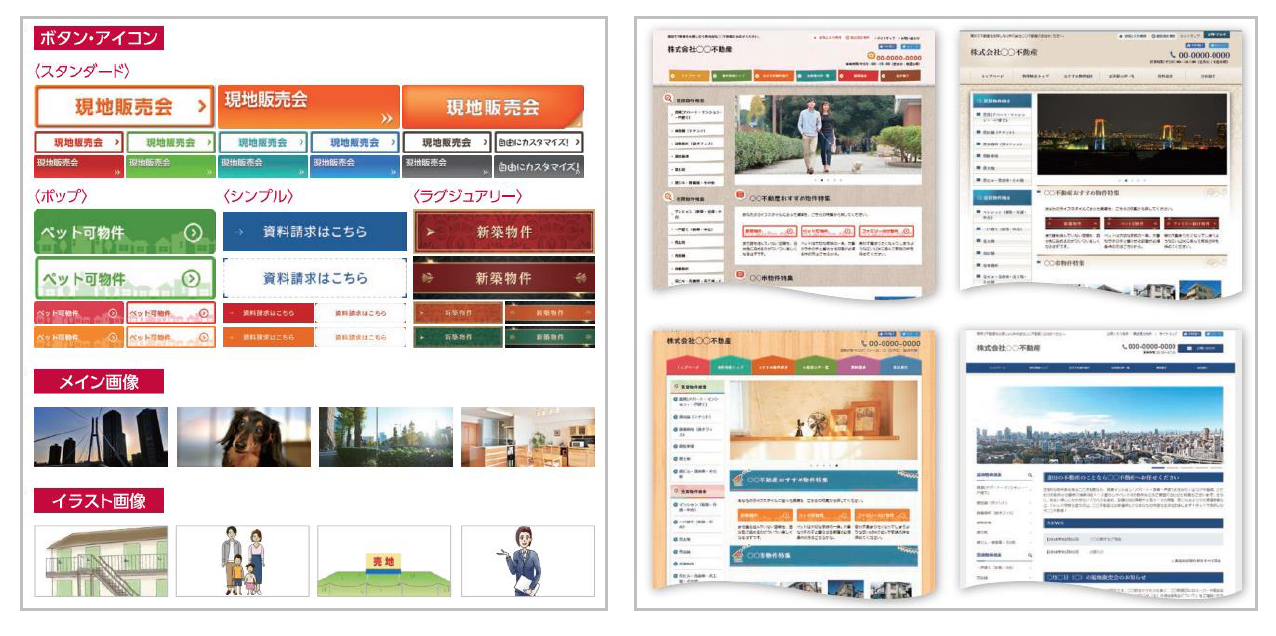Viewport: 1276px width, 636px height.
Task: Click the arrow circle on solid green ペット可物件 button
Action: coord(194,233)
